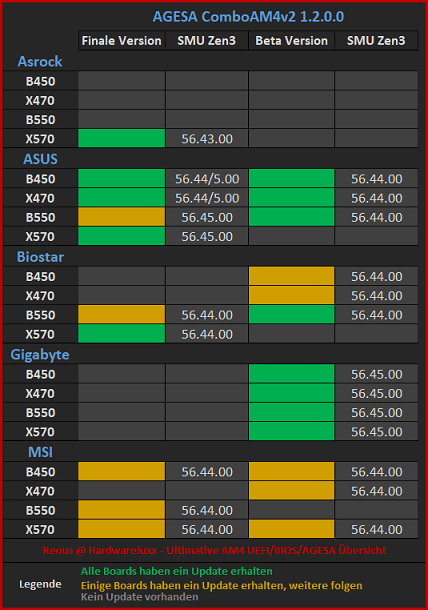
Task: Select the MSI section heading
Action: (x=40, y=452)
